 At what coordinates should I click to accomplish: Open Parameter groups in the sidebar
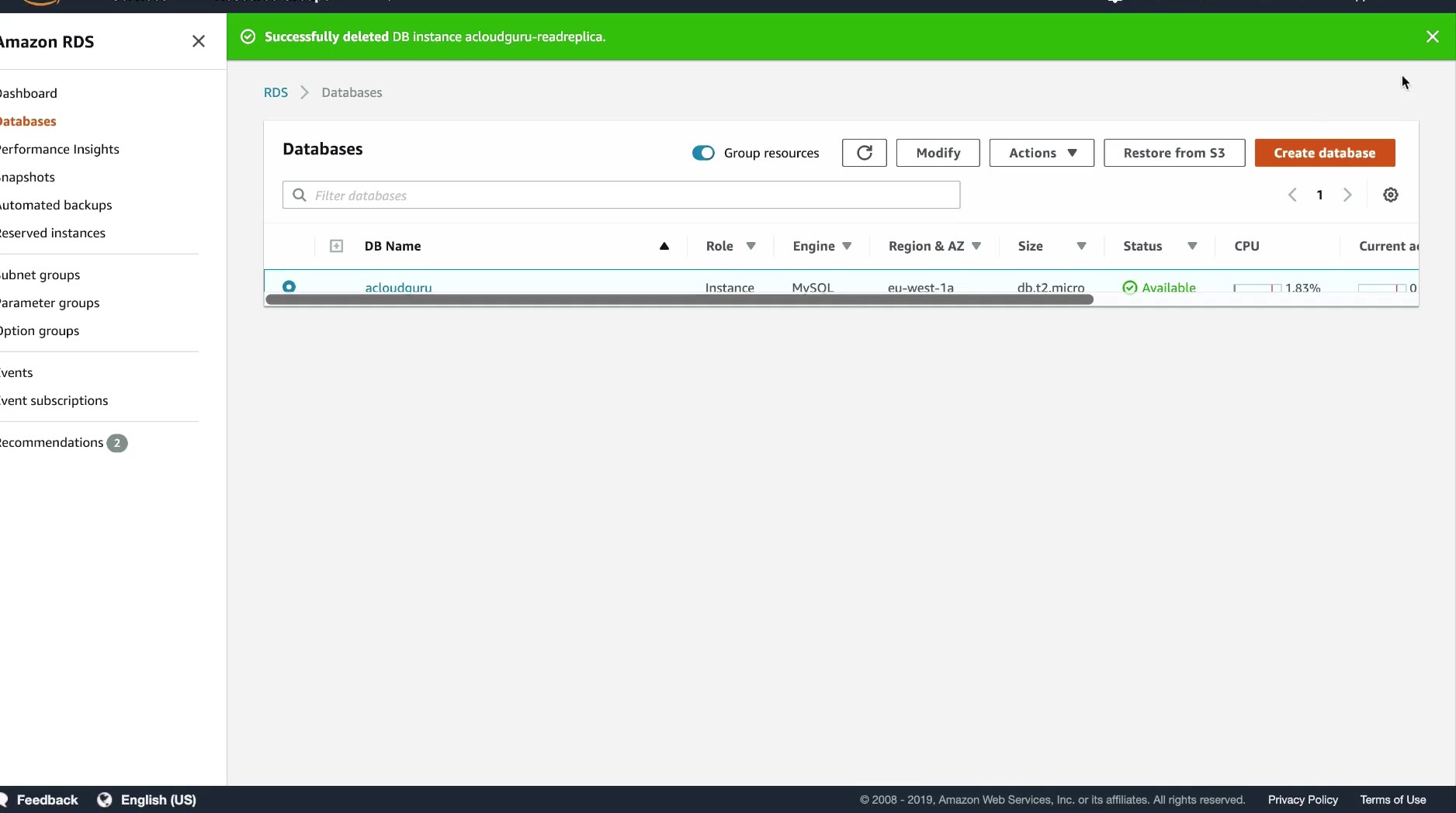[x=50, y=303]
